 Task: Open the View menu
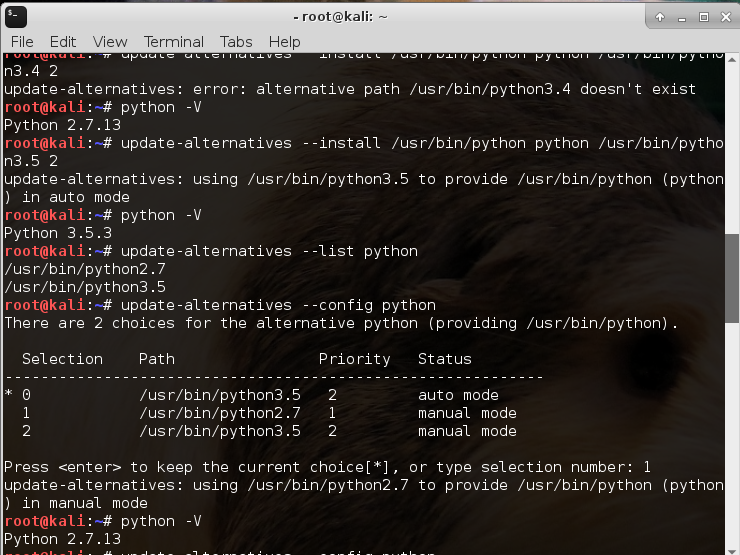pos(110,41)
